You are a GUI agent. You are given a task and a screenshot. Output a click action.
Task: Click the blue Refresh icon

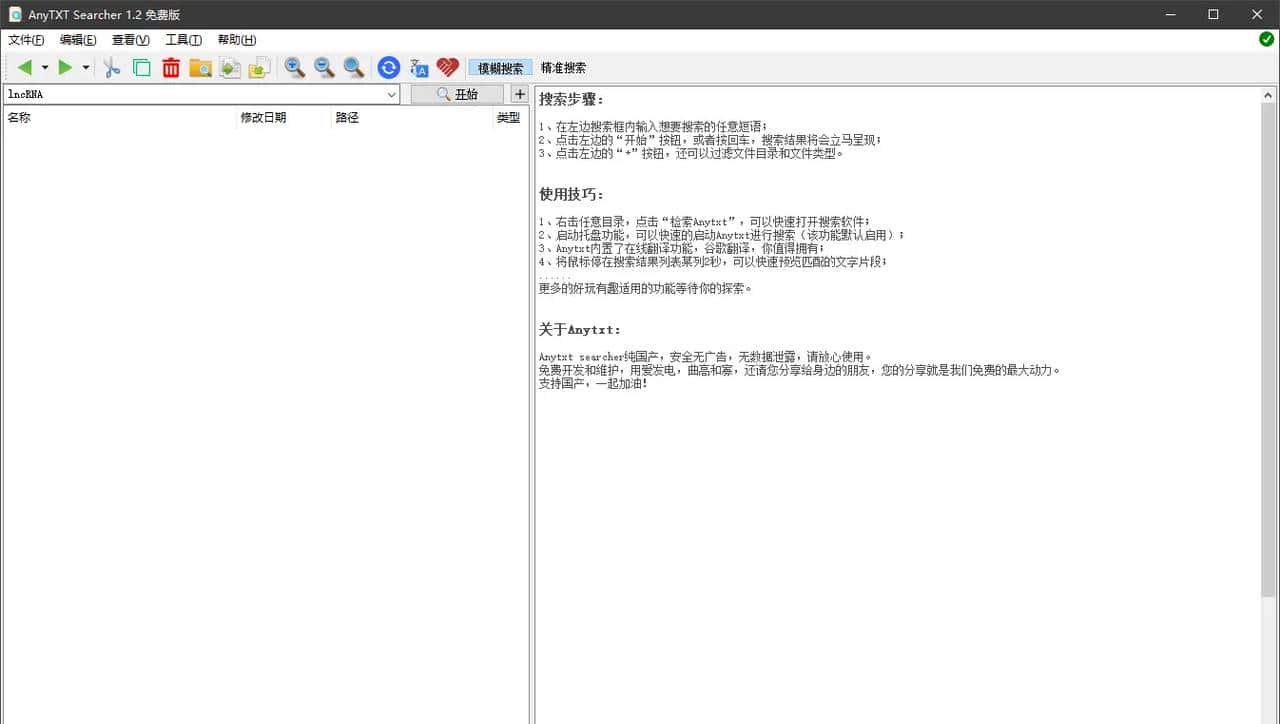point(388,67)
